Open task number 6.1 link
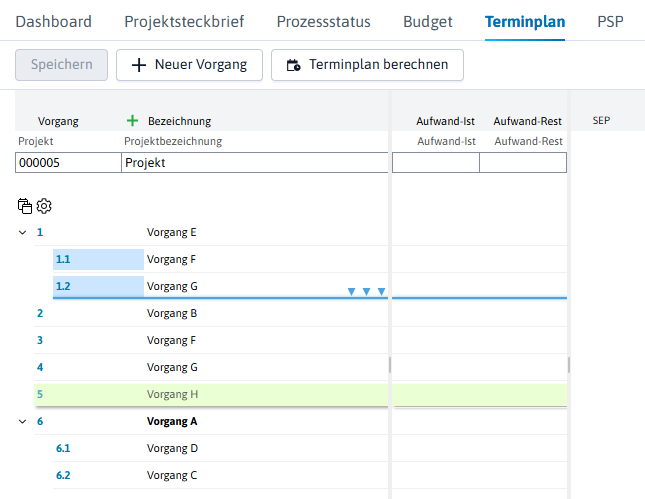This screenshot has height=499, width=645. (63, 448)
